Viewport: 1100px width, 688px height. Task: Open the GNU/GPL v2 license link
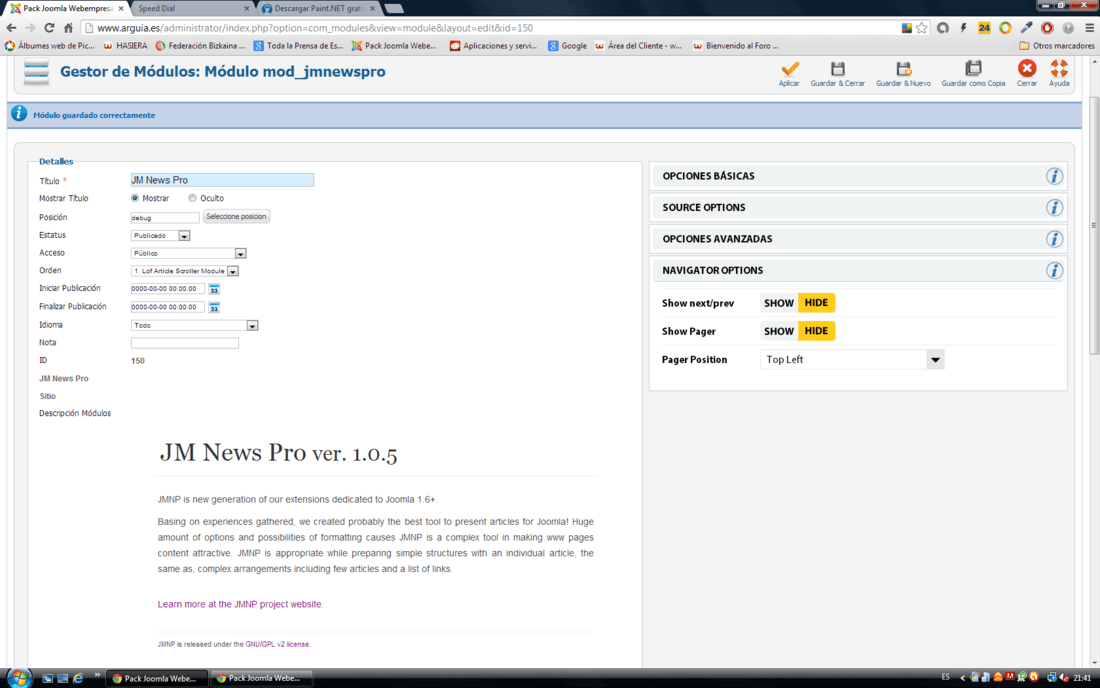pos(277,644)
